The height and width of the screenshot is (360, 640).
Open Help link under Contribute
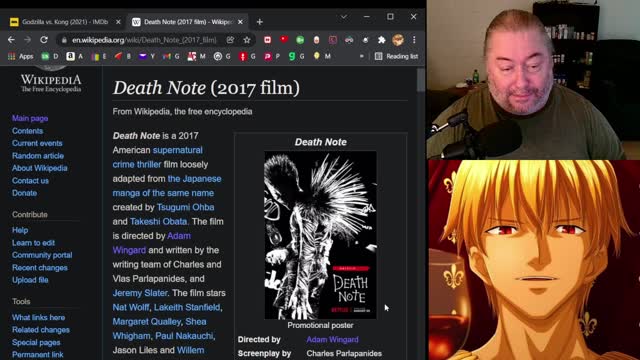pyautogui.click(x=20, y=230)
